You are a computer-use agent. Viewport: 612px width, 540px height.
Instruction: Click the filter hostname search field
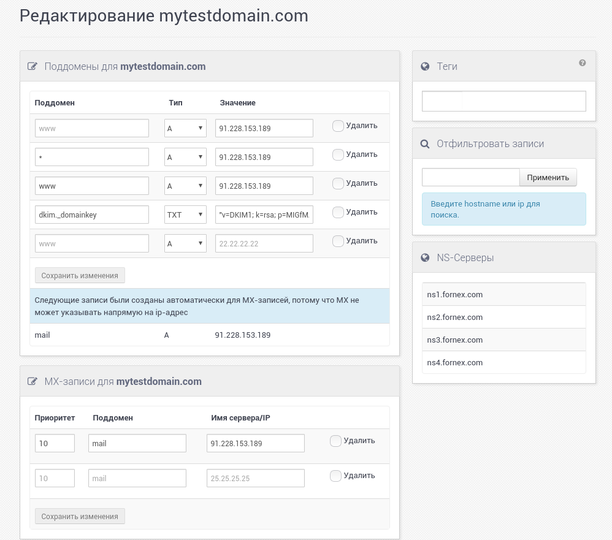click(x=470, y=178)
